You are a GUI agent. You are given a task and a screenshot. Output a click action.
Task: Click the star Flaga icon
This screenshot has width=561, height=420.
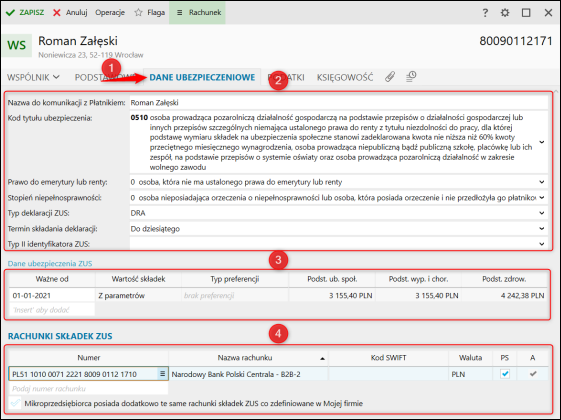138,13
